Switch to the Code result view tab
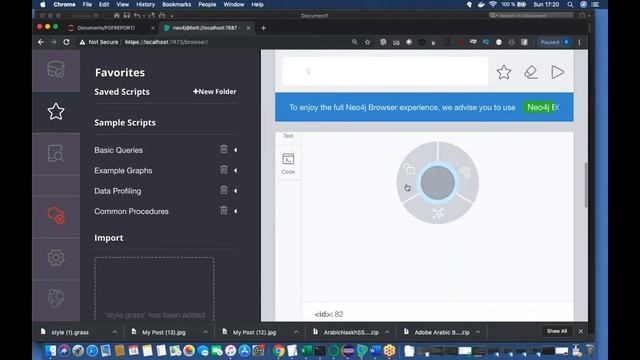640x360 pixels. (x=288, y=163)
